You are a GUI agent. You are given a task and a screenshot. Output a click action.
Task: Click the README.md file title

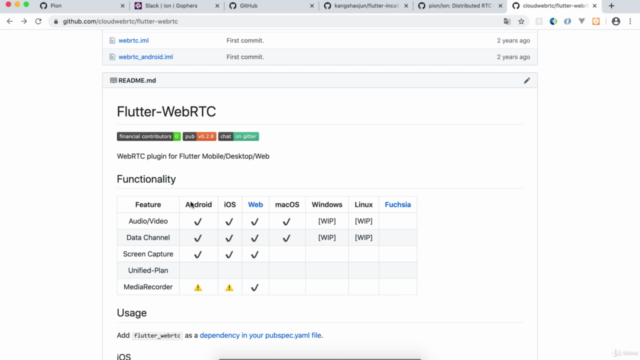(137, 80)
